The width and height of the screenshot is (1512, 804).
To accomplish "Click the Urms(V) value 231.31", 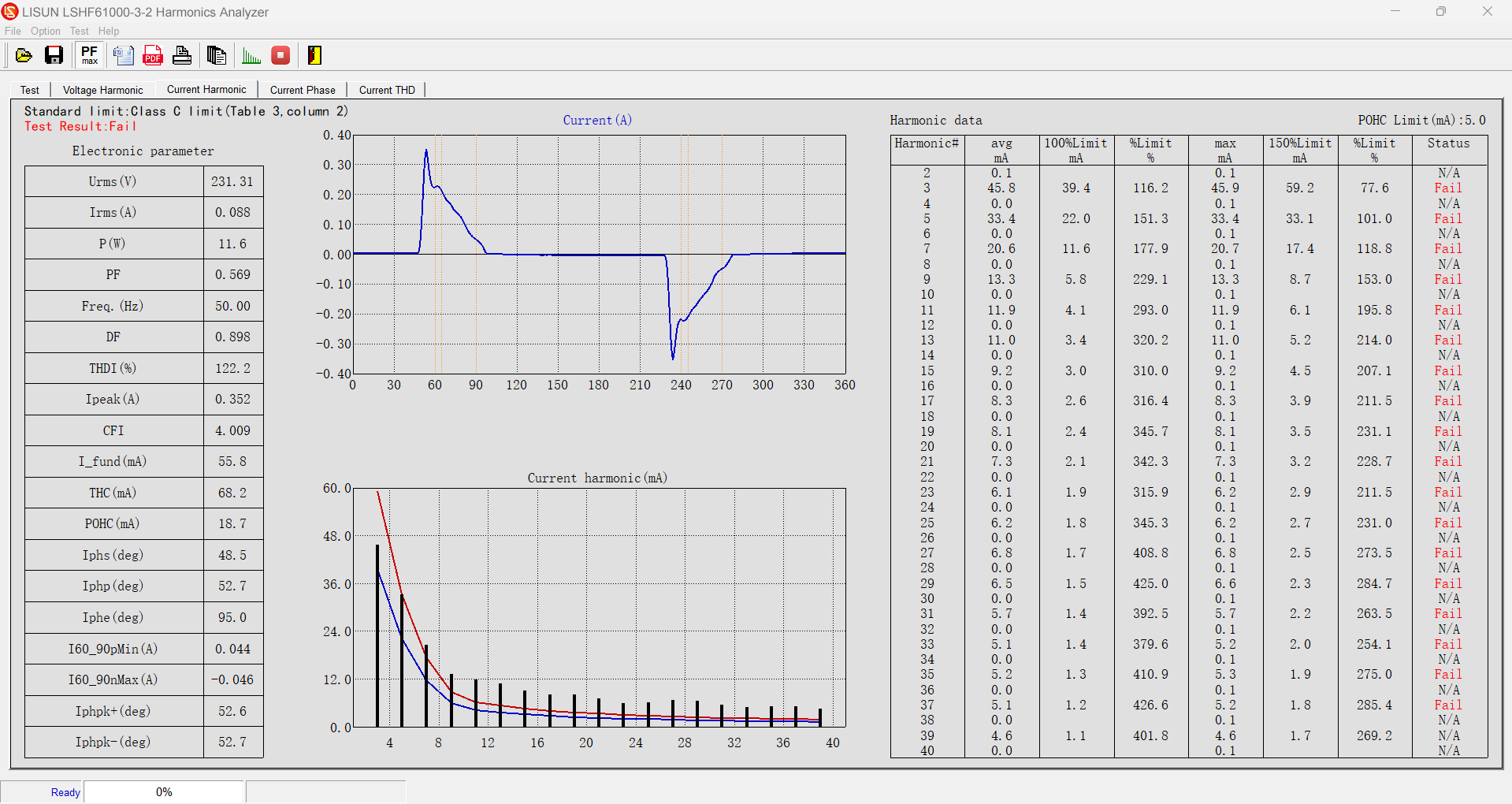I will coord(232,181).
